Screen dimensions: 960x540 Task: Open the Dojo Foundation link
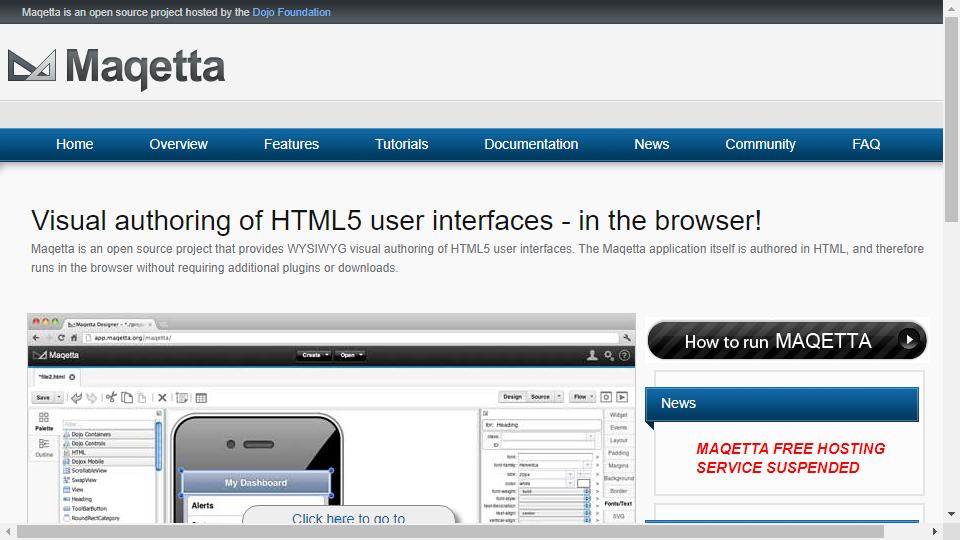(x=291, y=12)
